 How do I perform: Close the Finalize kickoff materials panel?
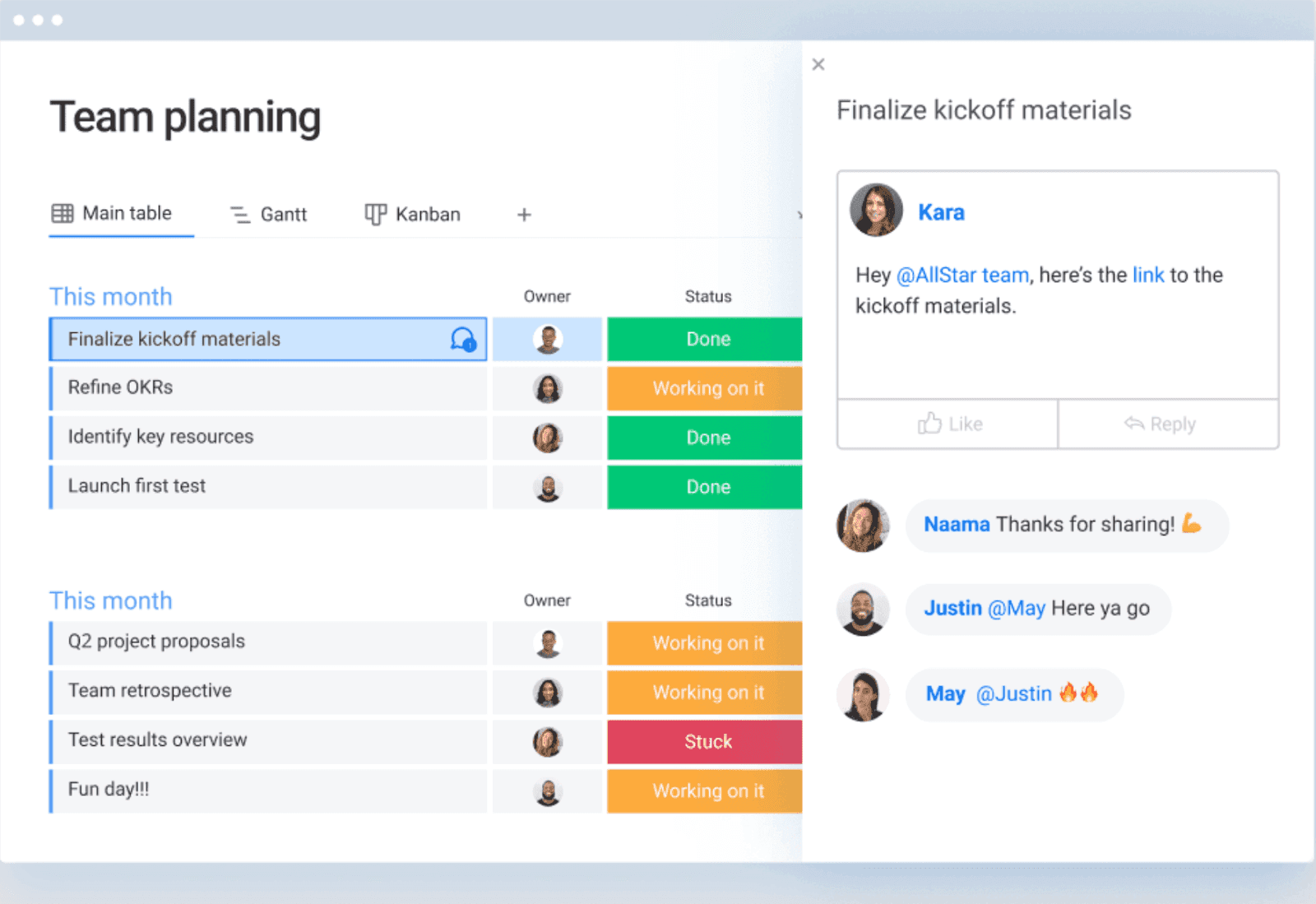tap(818, 64)
